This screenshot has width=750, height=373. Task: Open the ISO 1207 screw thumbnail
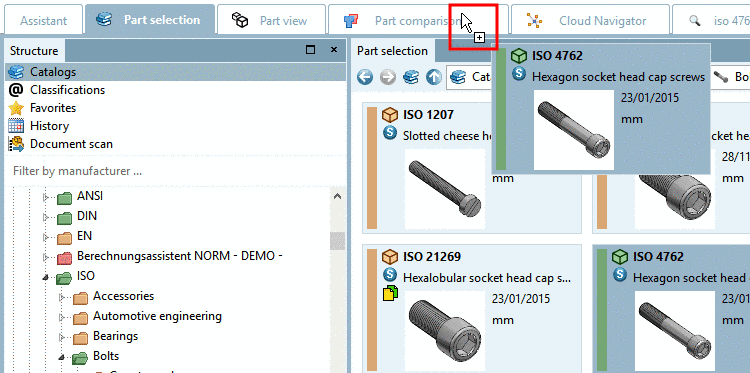click(x=445, y=190)
